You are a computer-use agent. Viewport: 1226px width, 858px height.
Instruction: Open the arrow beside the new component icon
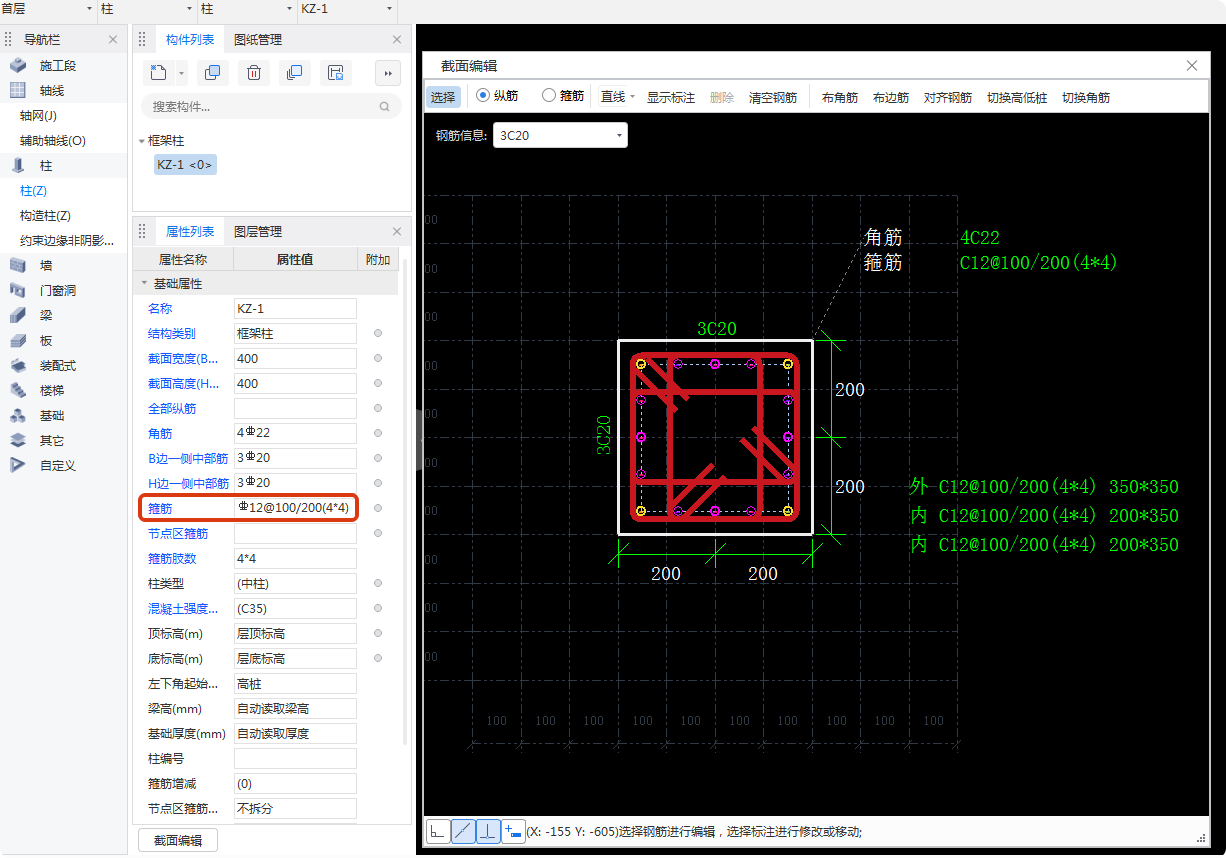[x=181, y=73]
